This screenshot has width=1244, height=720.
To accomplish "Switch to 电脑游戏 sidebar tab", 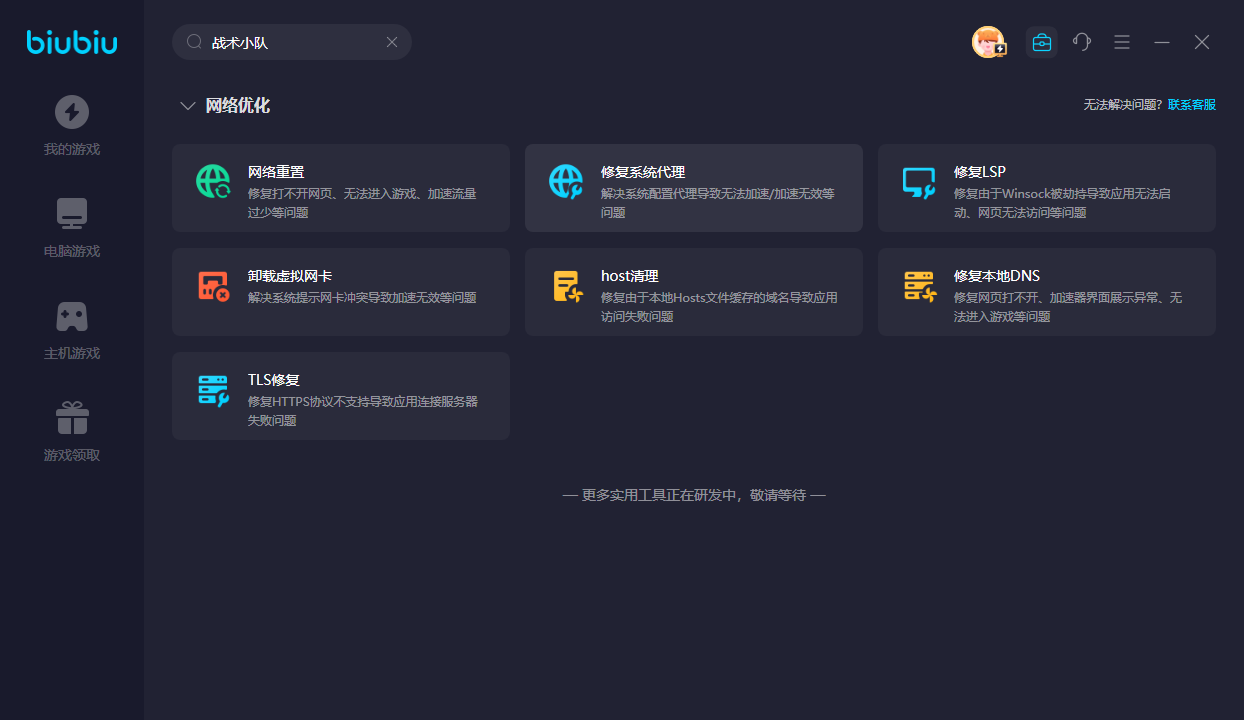I will pyautogui.click(x=72, y=227).
